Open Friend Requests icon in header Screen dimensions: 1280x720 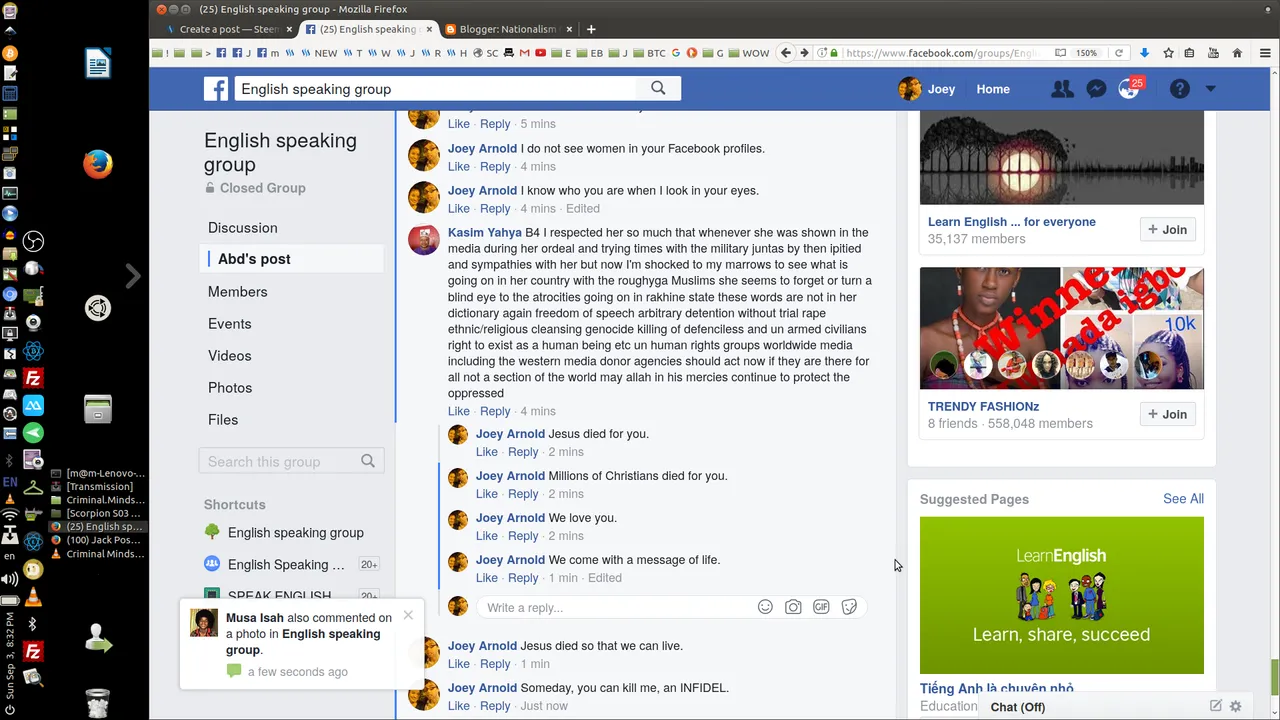click(x=1062, y=89)
